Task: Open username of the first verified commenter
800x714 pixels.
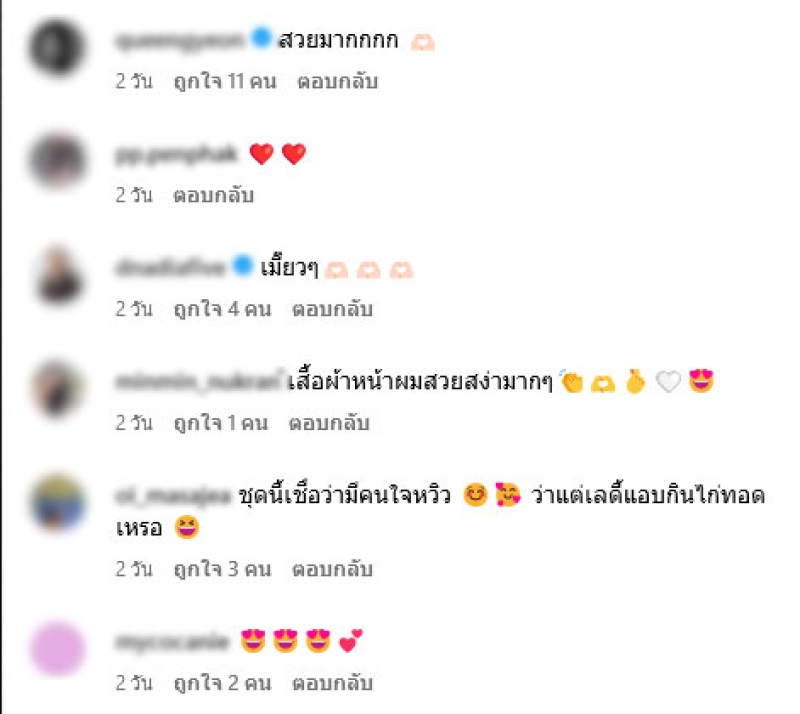Action: [x=181, y=40]
